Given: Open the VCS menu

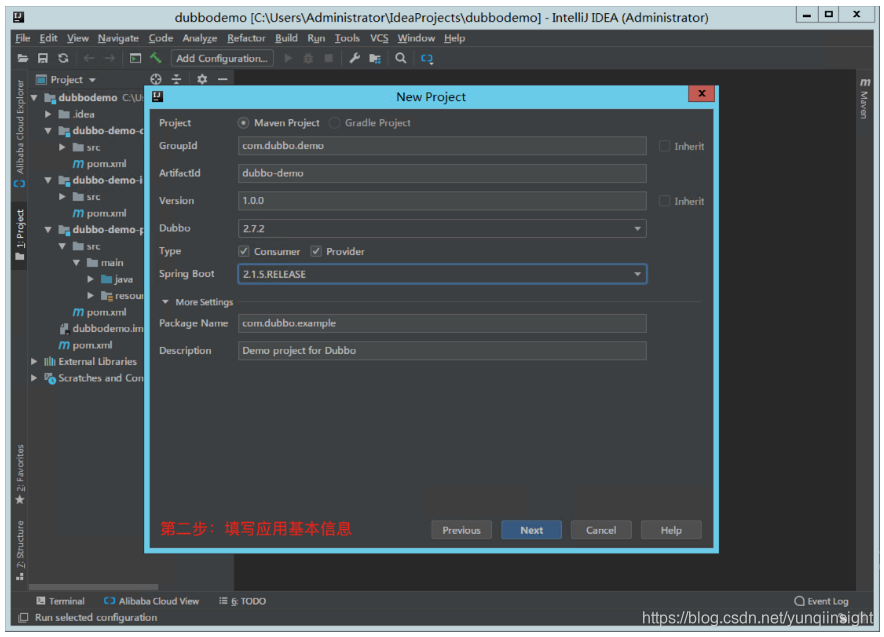Looking at the screenshot, I should tap(379, 38).
